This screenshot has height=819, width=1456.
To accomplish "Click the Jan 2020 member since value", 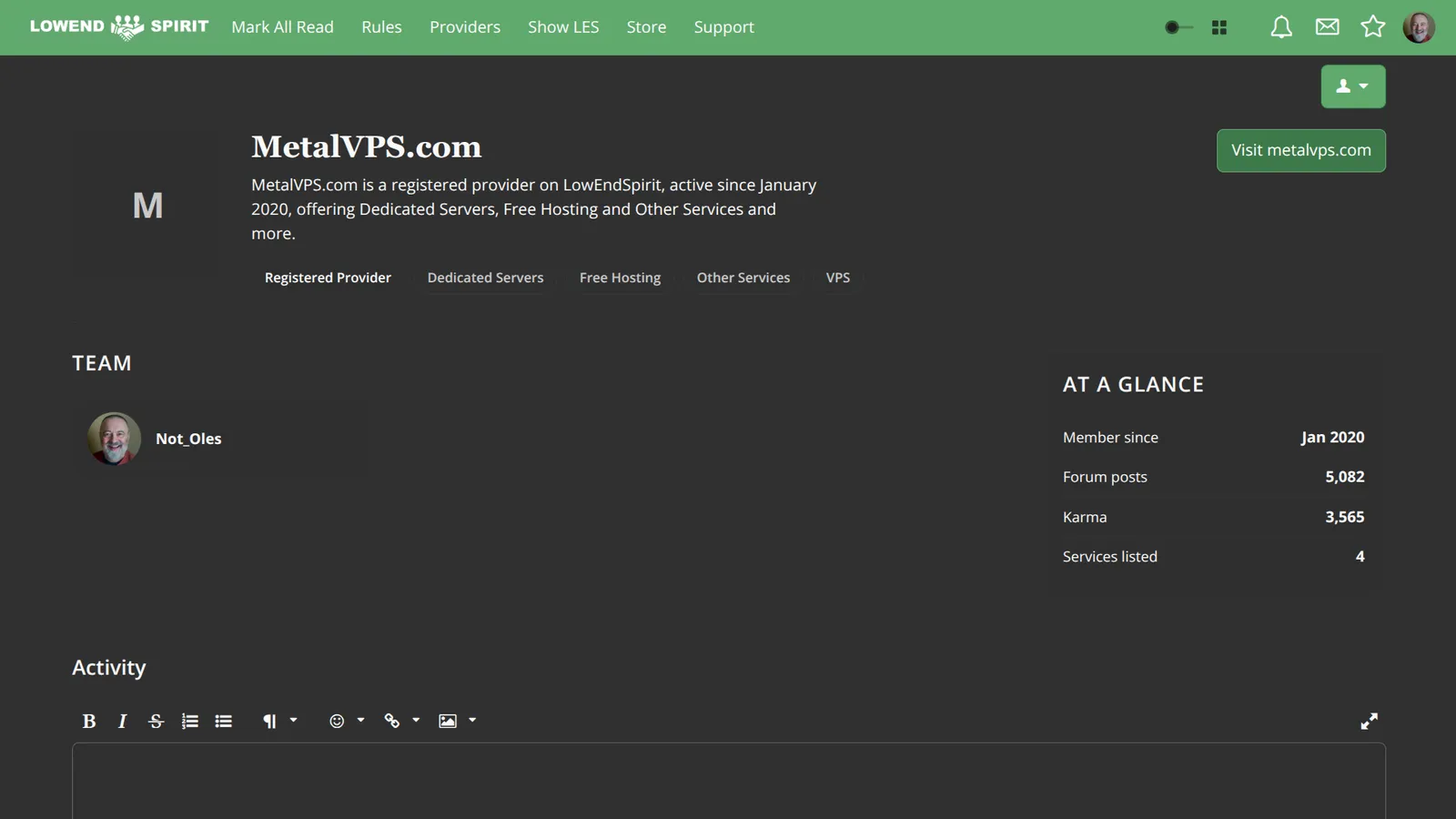I will point(1332,437).
